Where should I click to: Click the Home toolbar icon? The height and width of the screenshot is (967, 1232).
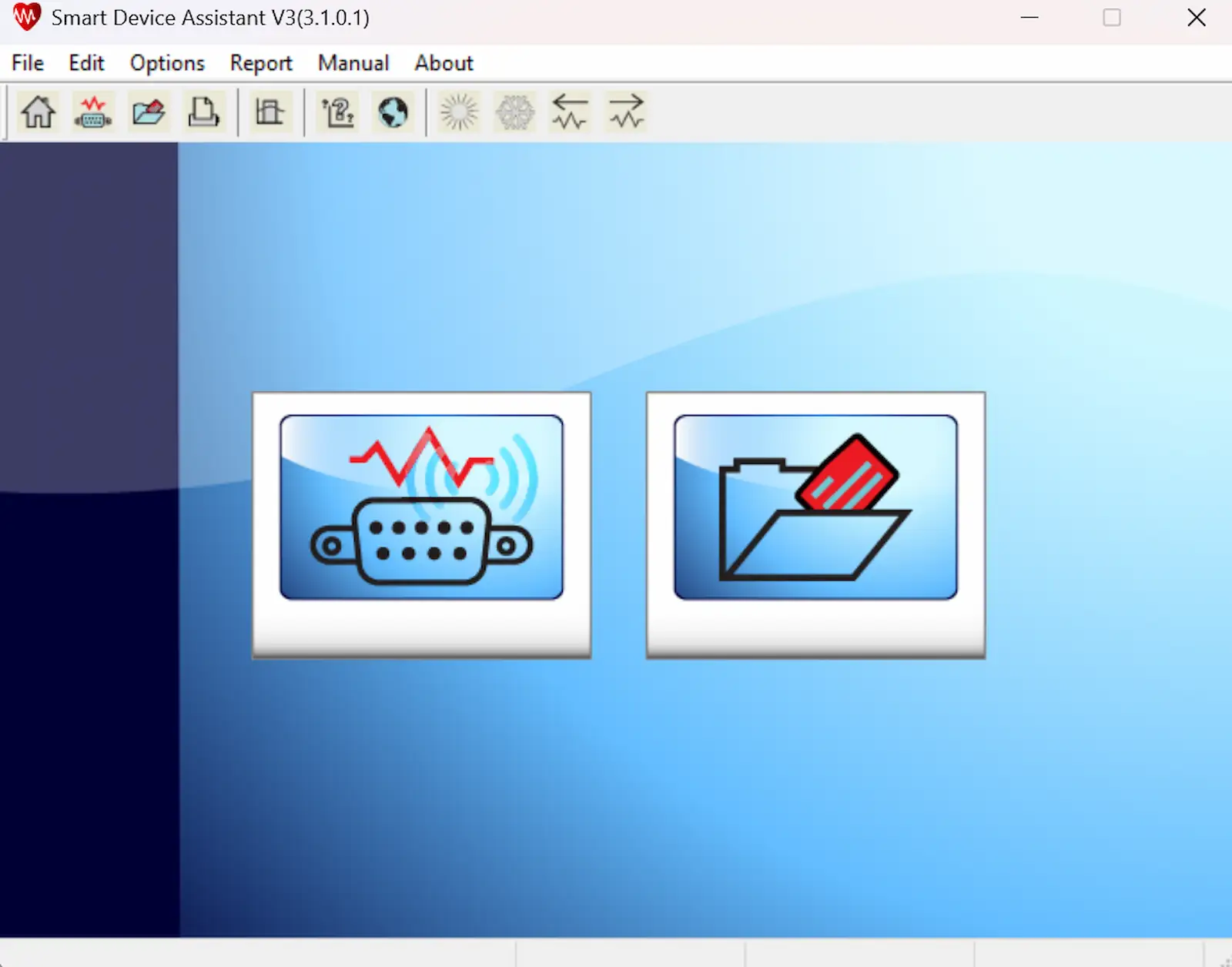[38, 112]
